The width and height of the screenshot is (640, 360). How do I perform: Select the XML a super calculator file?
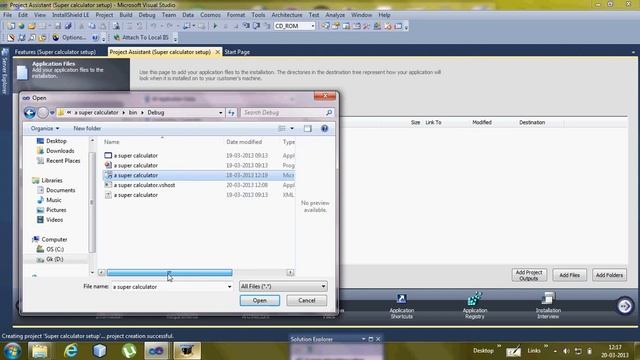point(198,195)
